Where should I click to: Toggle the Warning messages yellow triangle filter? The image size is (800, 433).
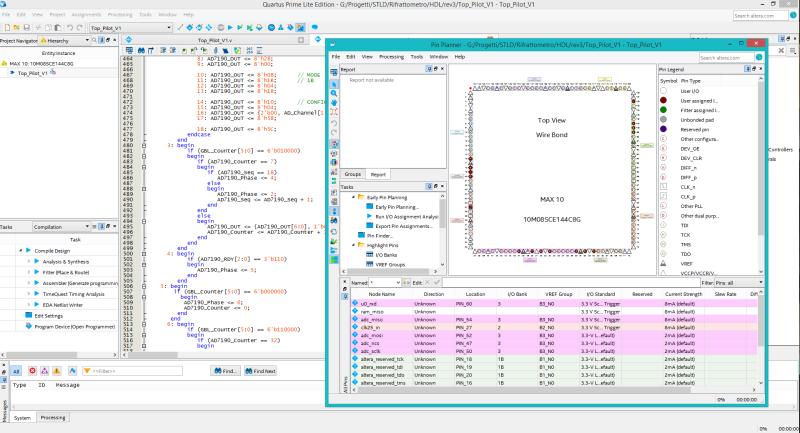(x=56, y=371)
